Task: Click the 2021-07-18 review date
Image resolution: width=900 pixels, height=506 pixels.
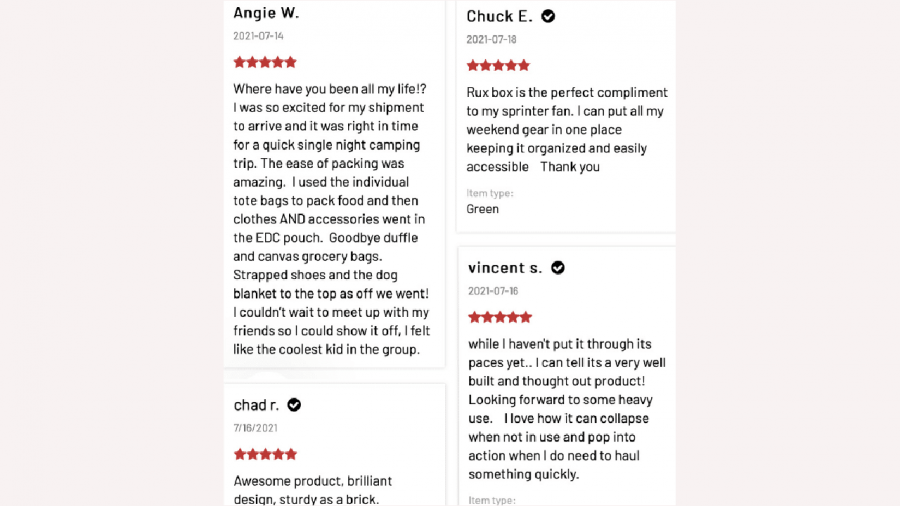Action: [x=491, y=40]
